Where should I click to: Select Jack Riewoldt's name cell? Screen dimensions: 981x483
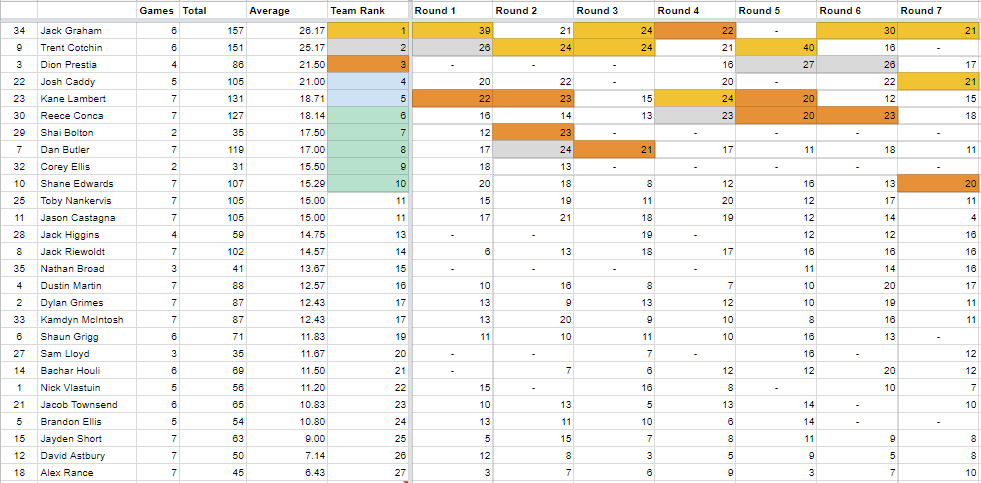(x=86, y=252)
